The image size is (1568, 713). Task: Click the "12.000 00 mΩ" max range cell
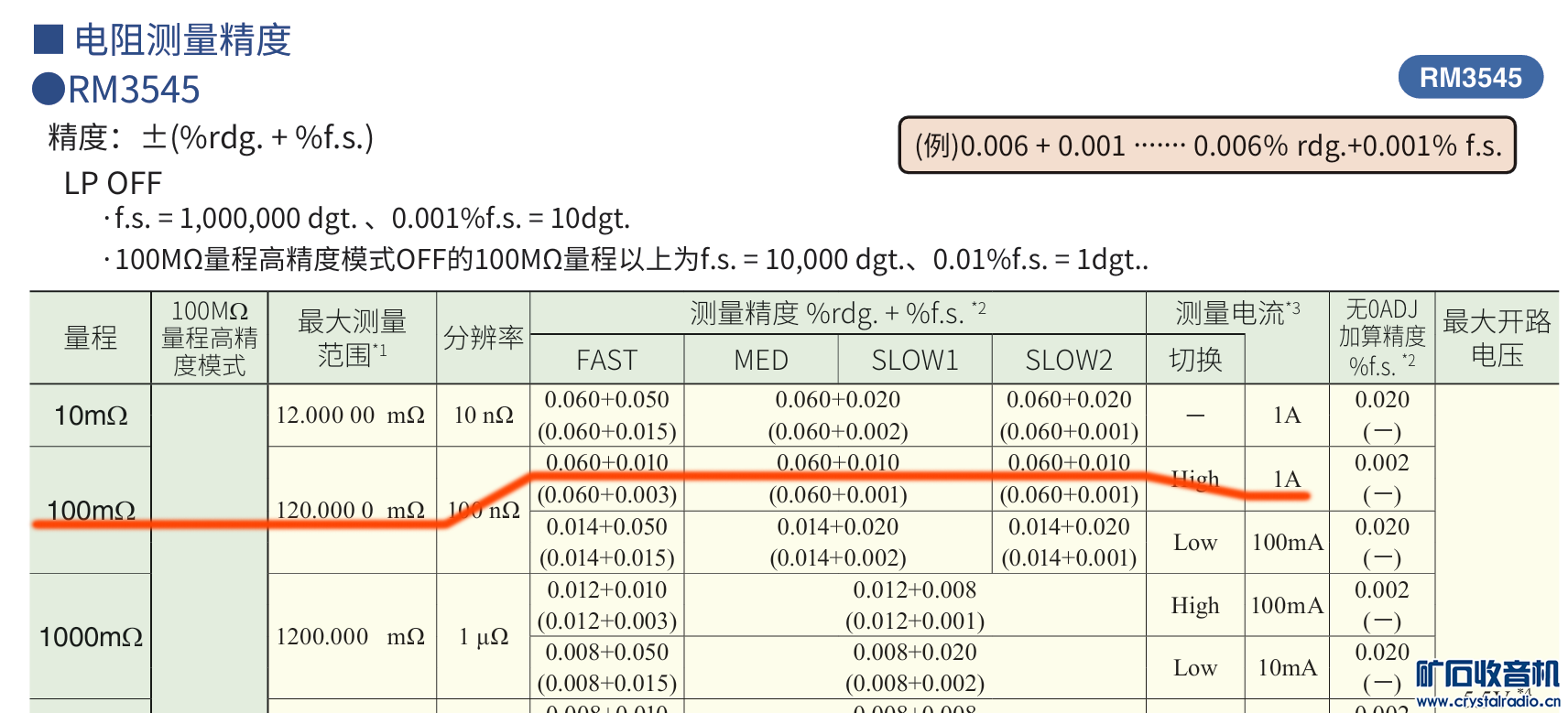353,416
